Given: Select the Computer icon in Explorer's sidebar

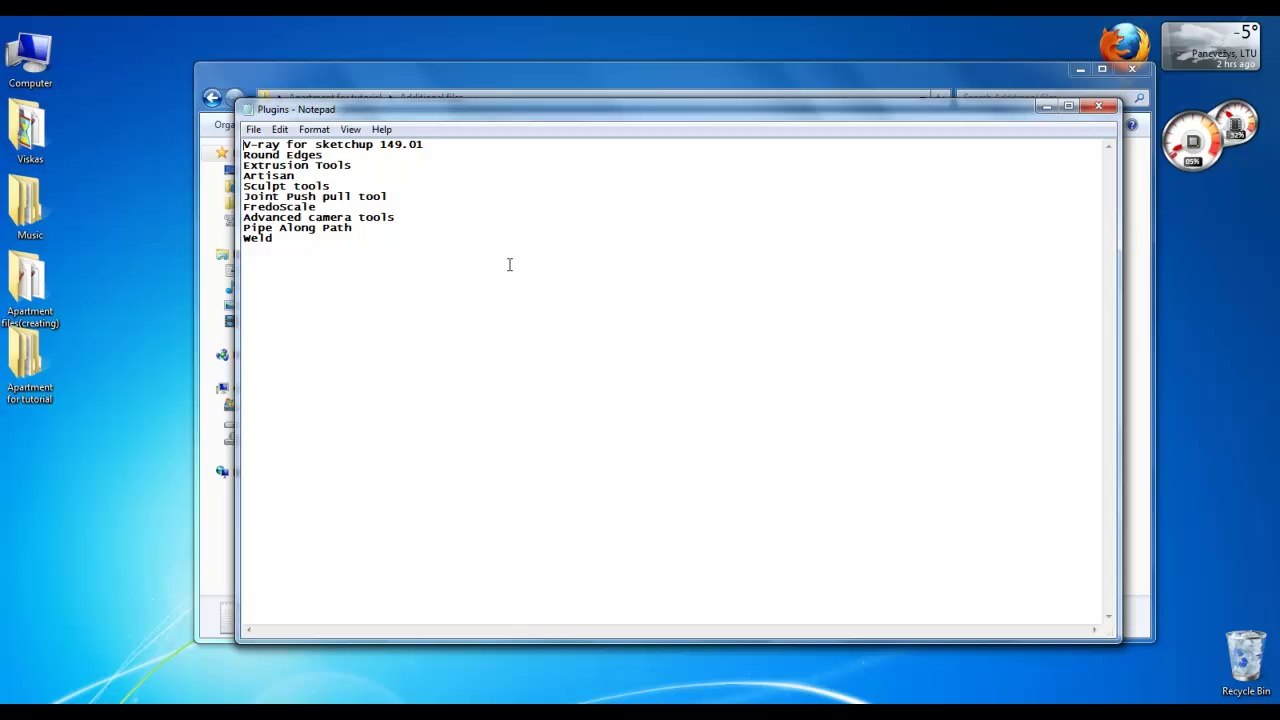Looking at the screenshot, I should pyautogui.click(x=222, y=388).
